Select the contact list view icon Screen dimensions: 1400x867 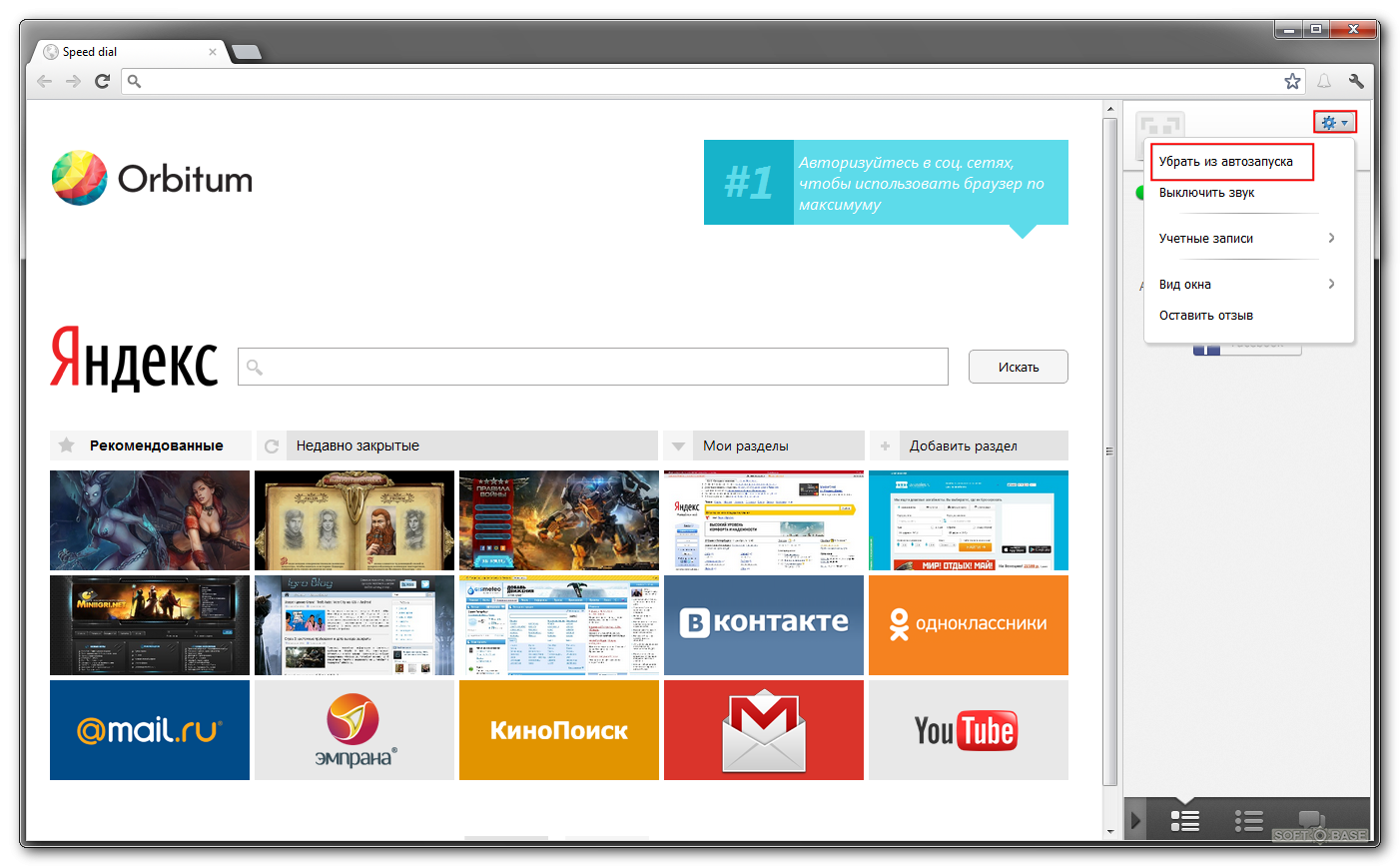1185,821
